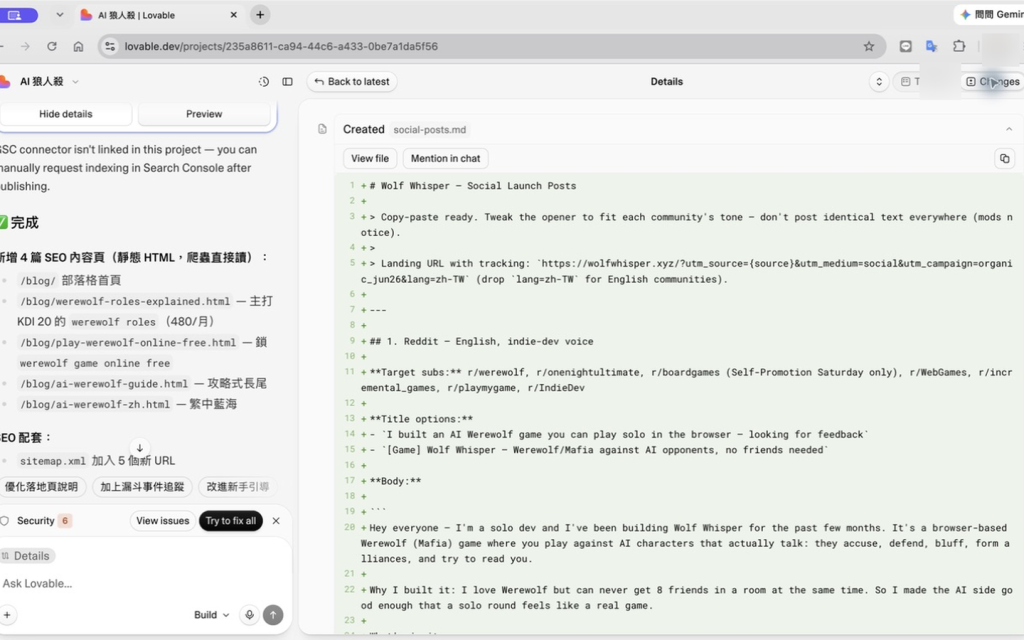1024x640 pixels.
Task: Click the send message arrow button
Action: (x=273, y=615)
